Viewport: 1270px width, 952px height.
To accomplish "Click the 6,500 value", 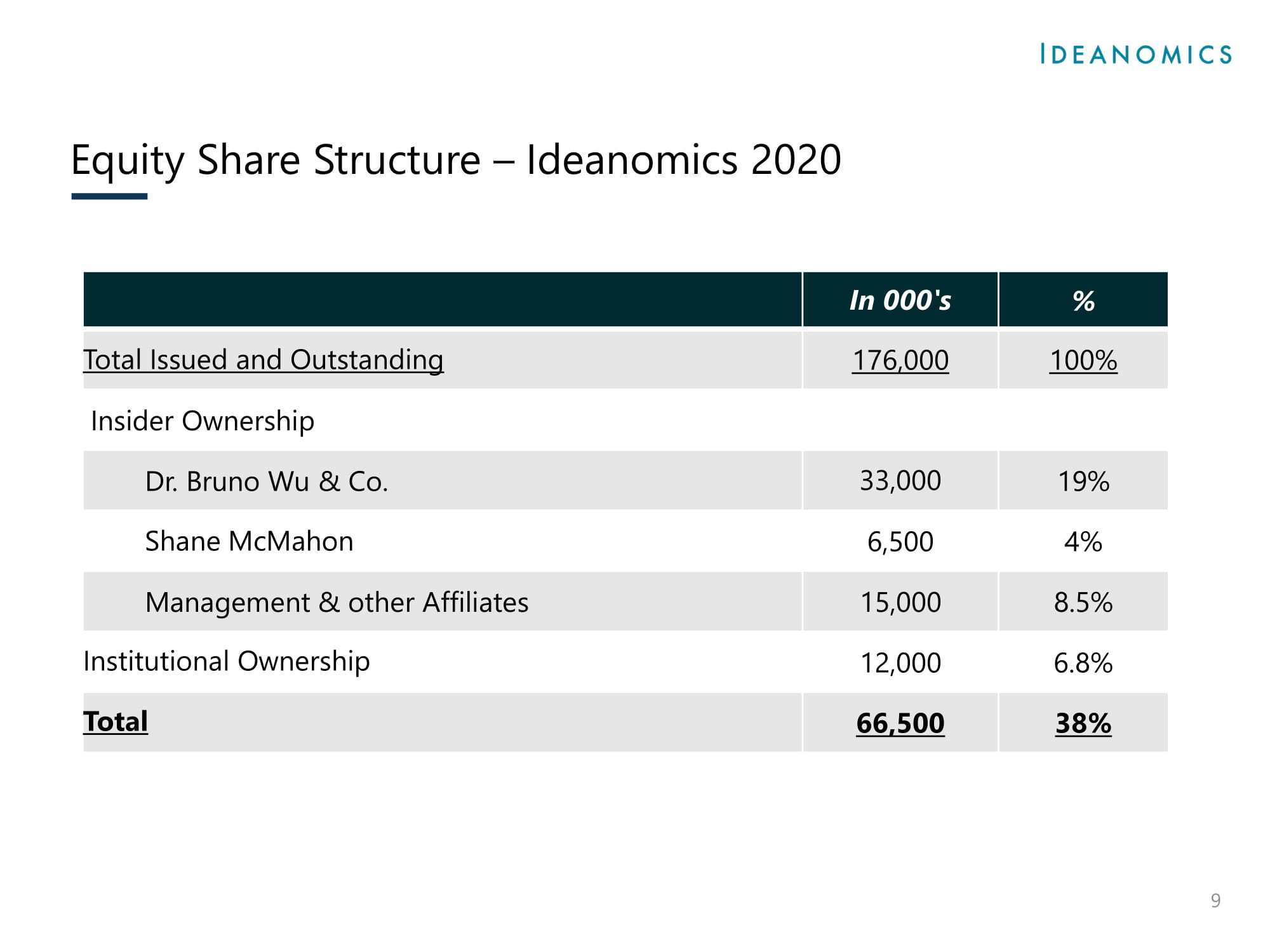I will (900, 542).
